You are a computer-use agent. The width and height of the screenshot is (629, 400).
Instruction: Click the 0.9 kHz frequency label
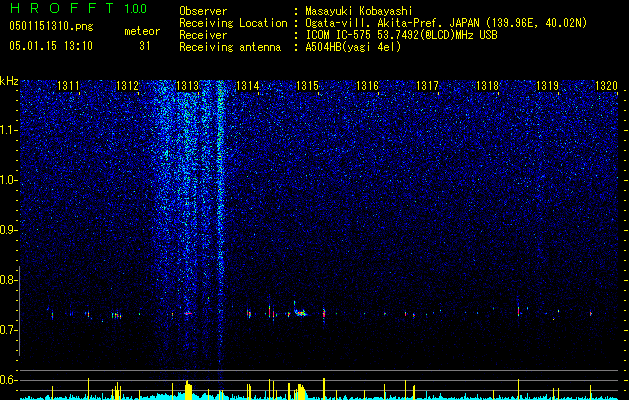pyautogui.click(x=9, y=230)
